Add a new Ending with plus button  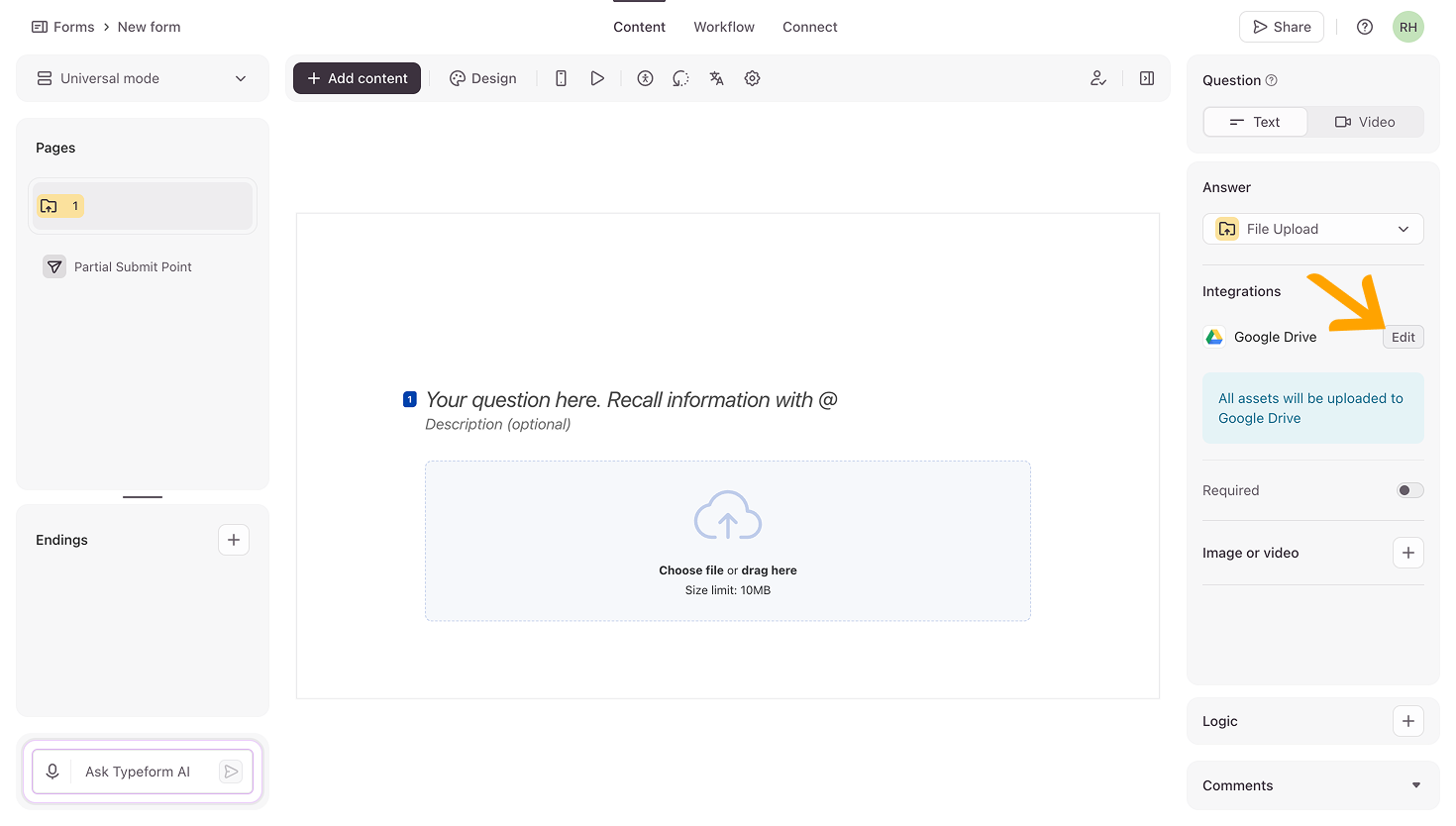coord(234,540)
